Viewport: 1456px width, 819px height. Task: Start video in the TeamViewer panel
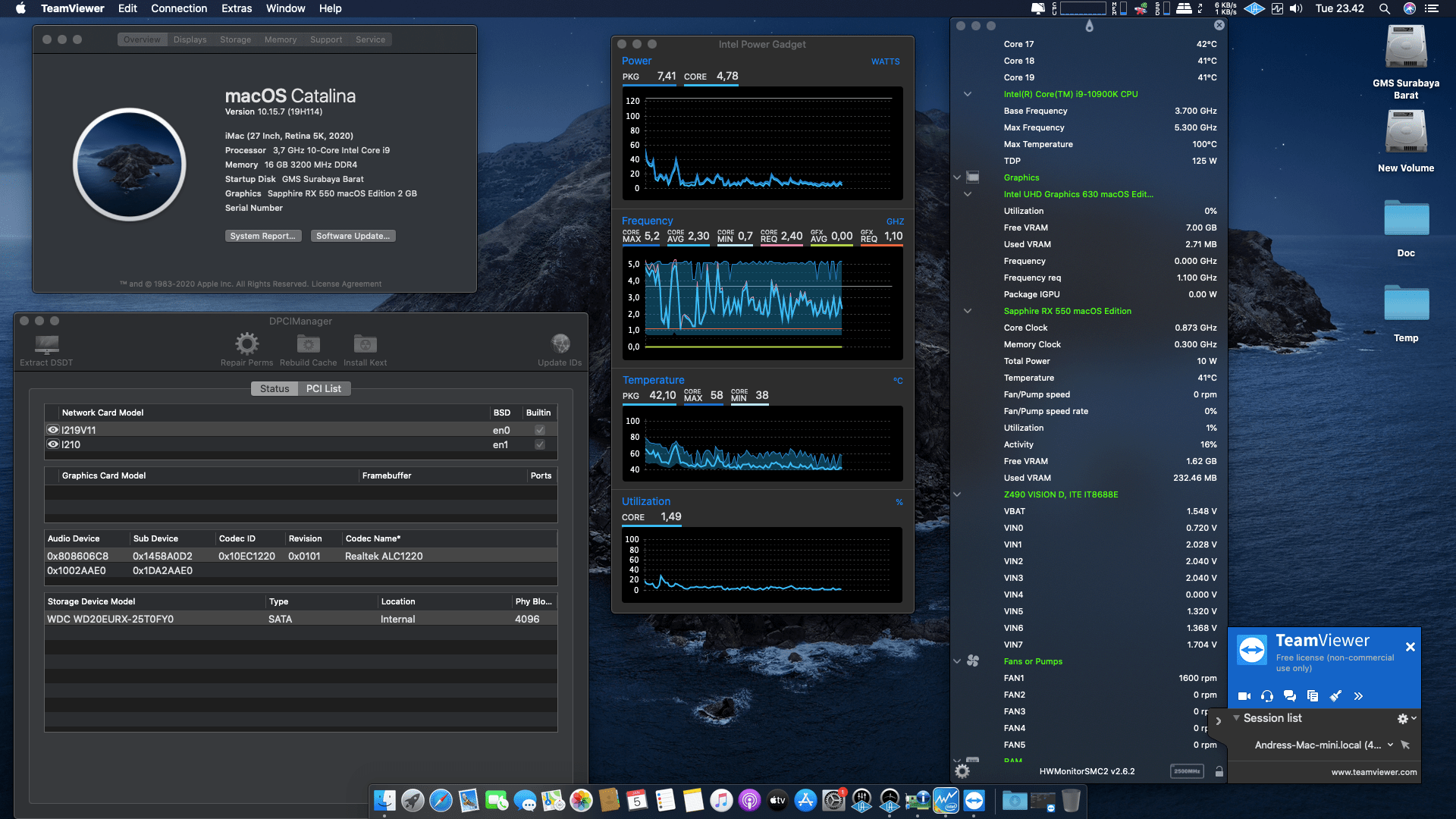1244,696
